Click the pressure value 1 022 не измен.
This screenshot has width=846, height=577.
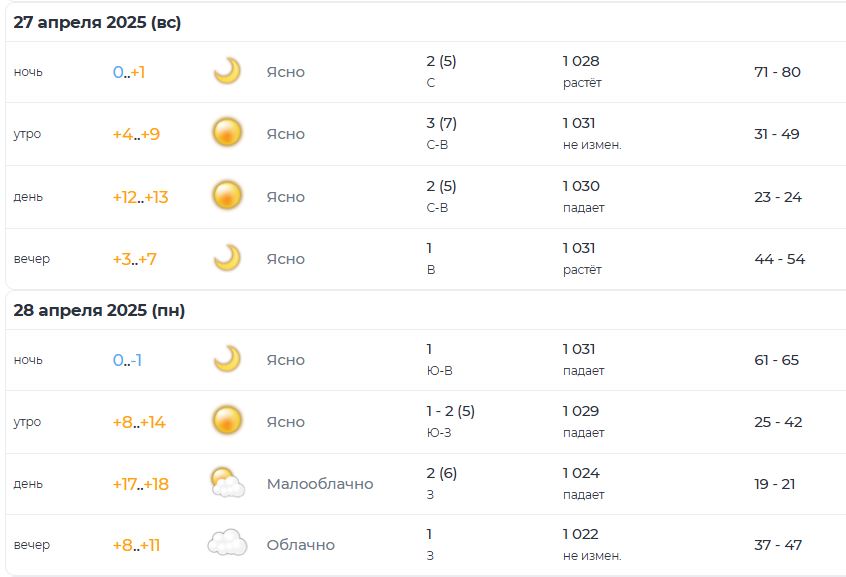tap(592, 545)
